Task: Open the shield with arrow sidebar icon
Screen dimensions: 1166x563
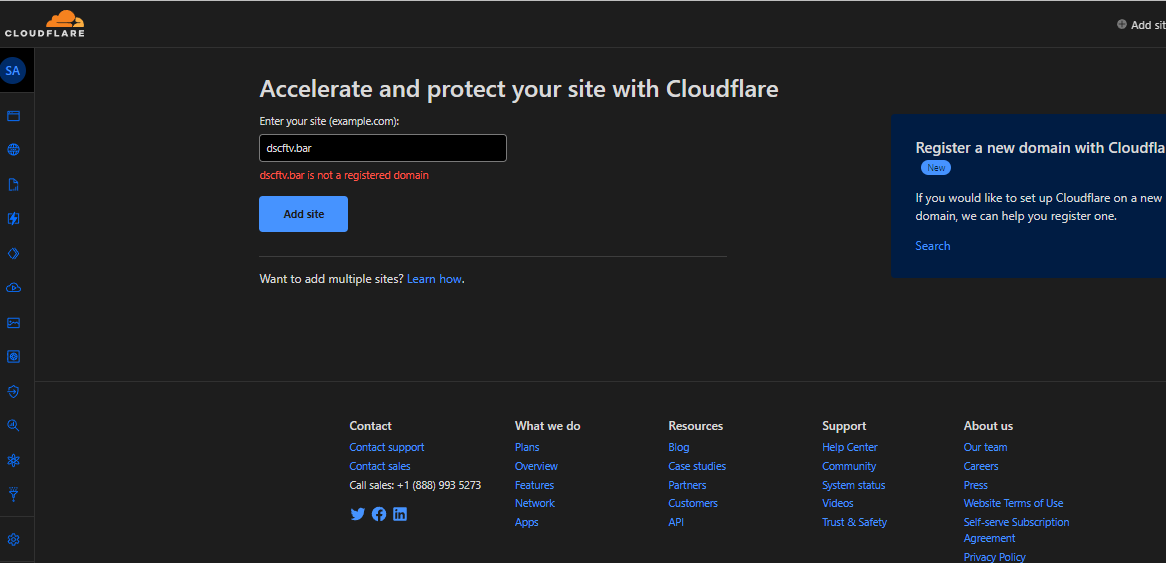Action: (13, 391)
